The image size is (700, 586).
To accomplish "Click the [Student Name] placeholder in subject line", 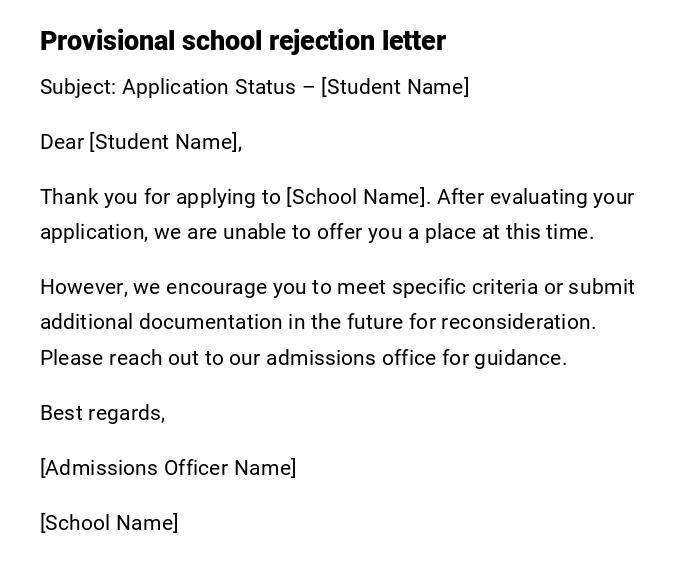I will [395, 87].
